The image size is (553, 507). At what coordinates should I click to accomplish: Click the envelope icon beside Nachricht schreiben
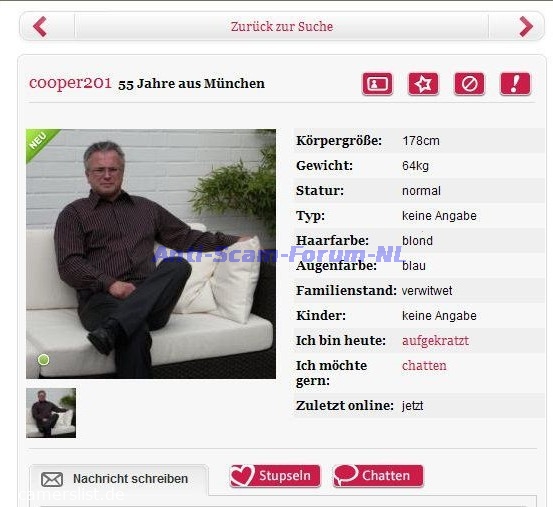point(52,479)
